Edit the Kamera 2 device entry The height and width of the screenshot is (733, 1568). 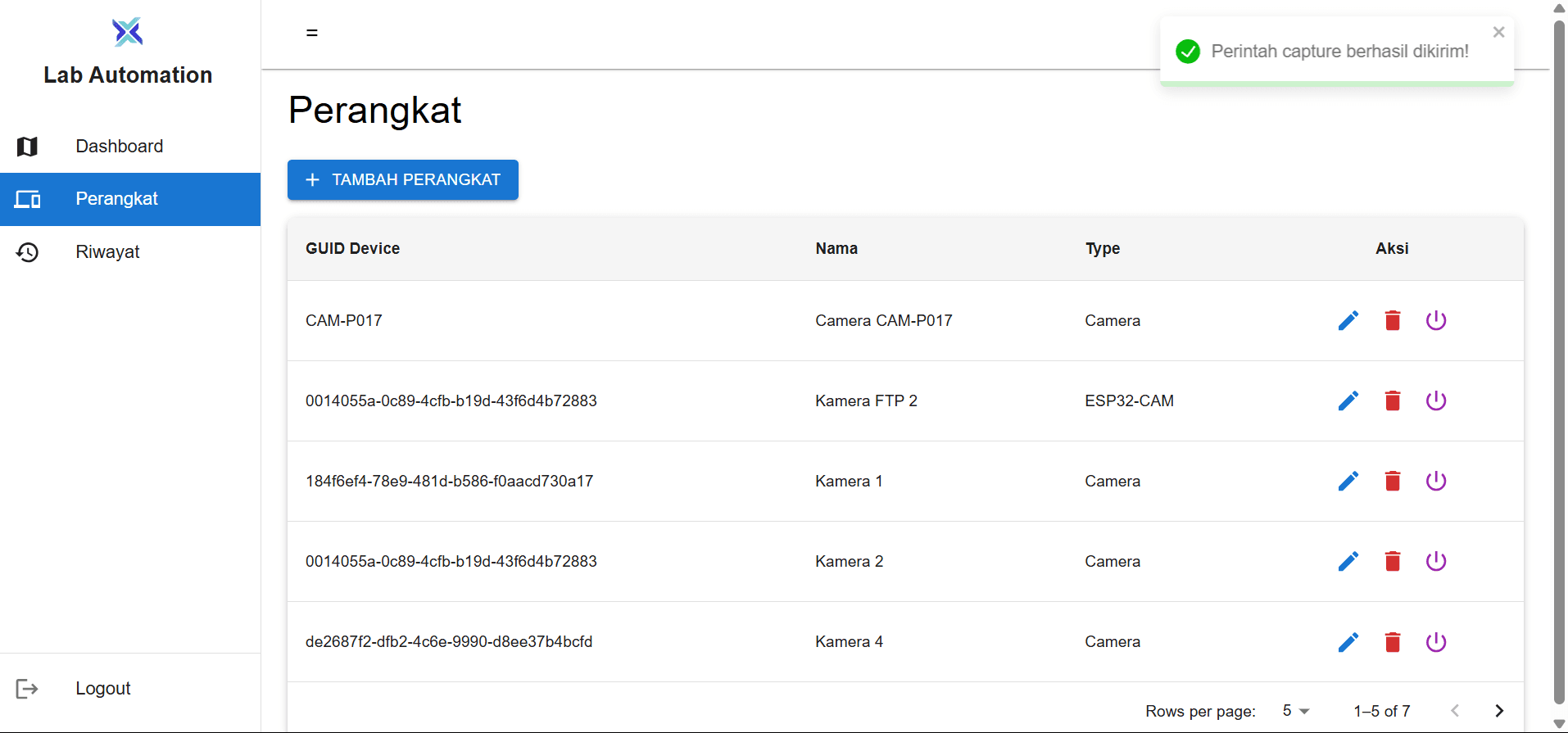pos(1348,561)
